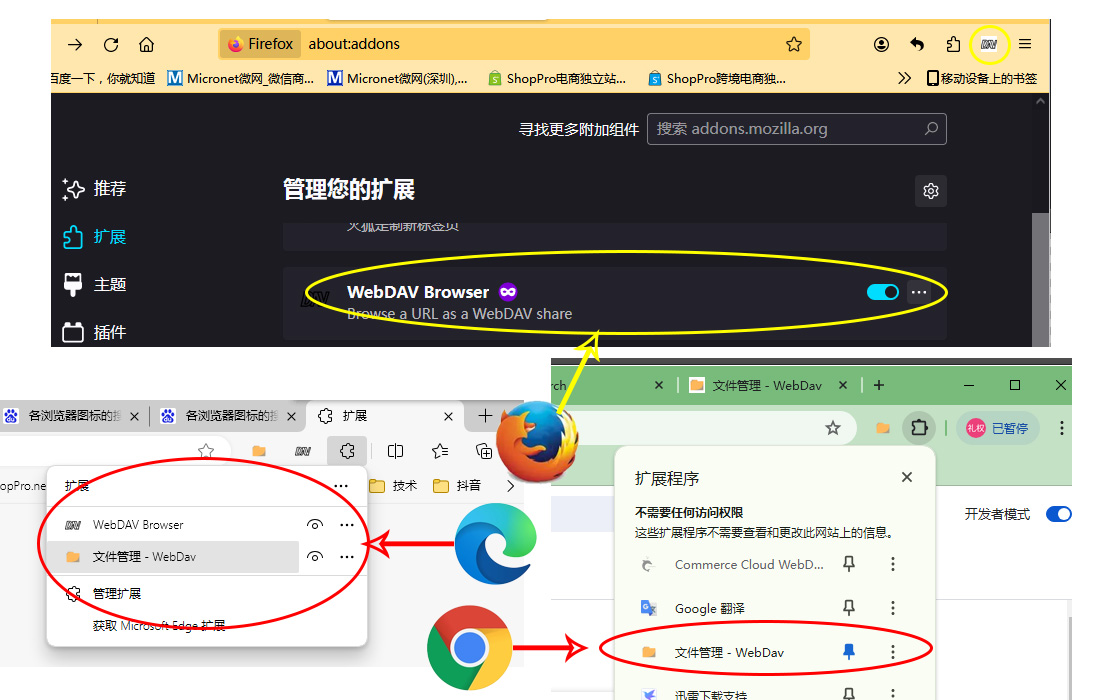Open a new tab in Edge

[485, 416]
